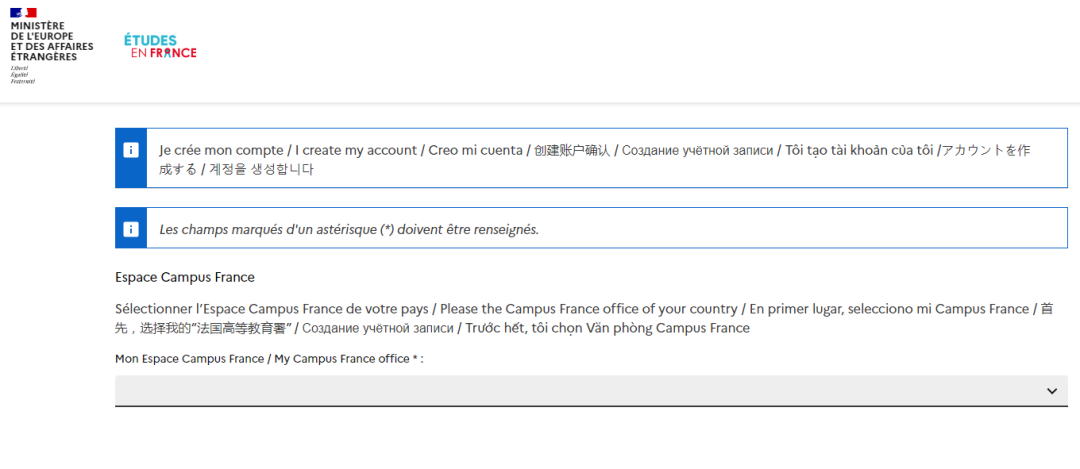Viewport: 1080px width, 469px height.
Task: Click the Korean text "계정을 생성합니다"
Action: [x=260, y=169]
